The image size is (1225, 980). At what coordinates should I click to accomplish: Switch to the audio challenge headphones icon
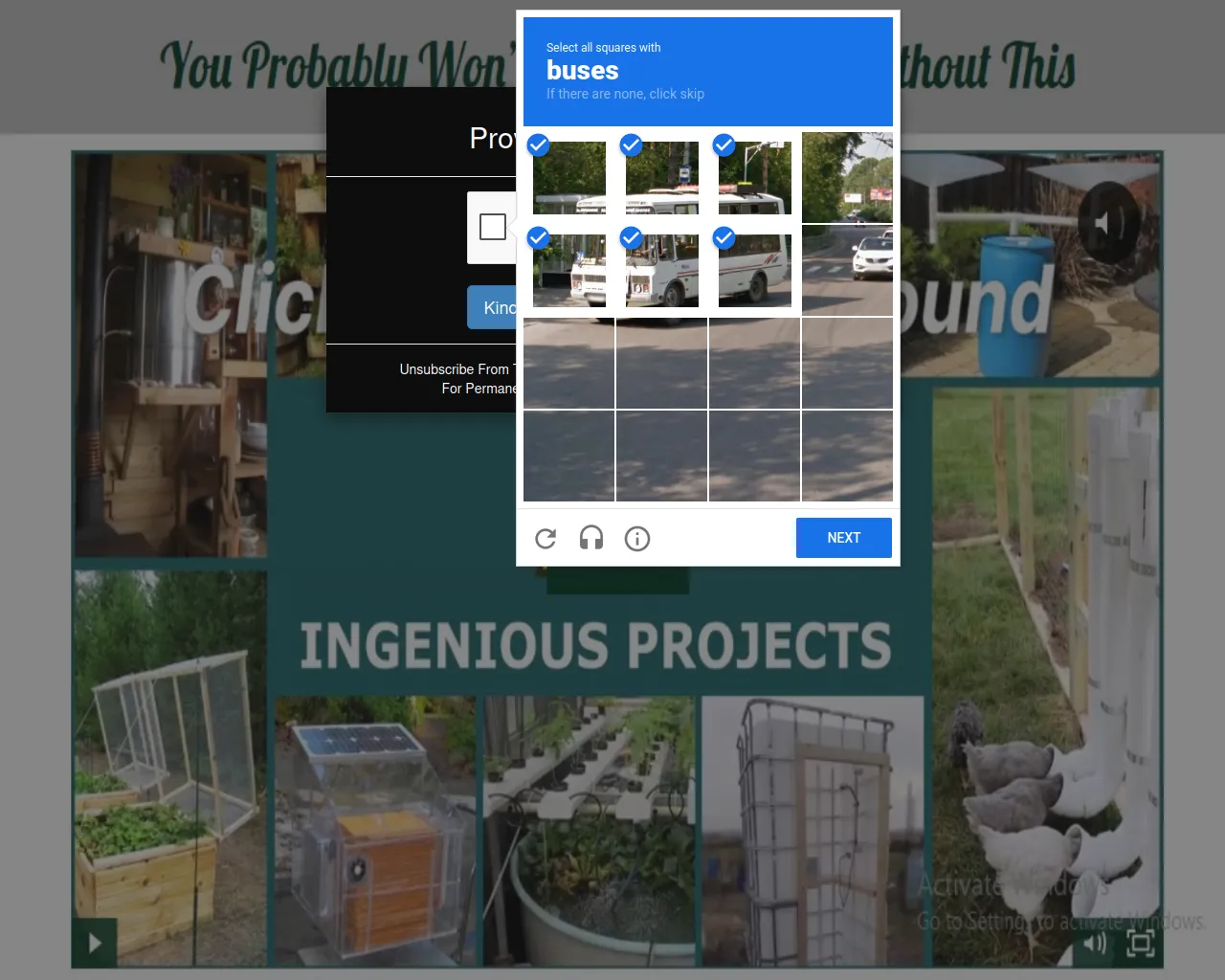(x=591, y=538)
